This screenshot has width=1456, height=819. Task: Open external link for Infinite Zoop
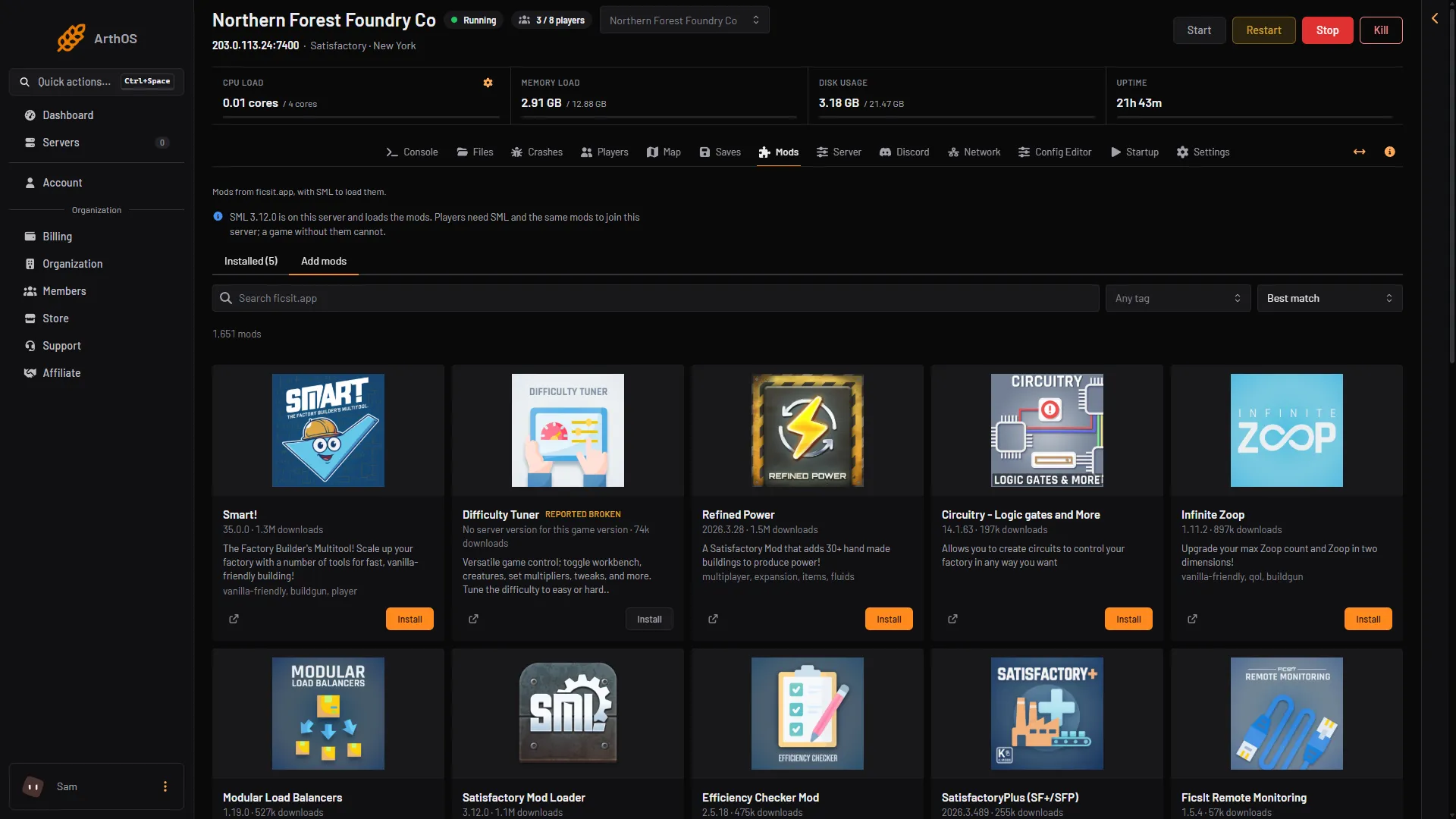pos(1192,619)
